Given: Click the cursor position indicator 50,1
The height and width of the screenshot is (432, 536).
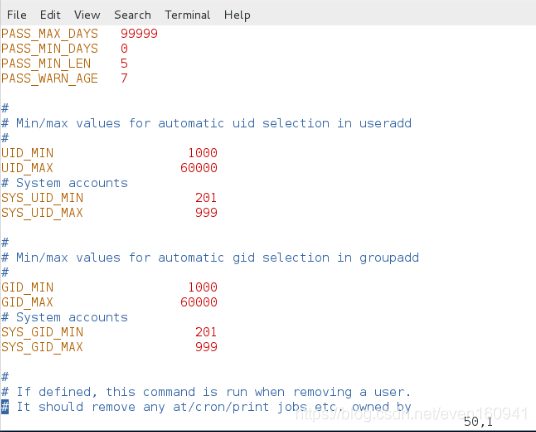Looking at the screenshot, I should [478, 422].
